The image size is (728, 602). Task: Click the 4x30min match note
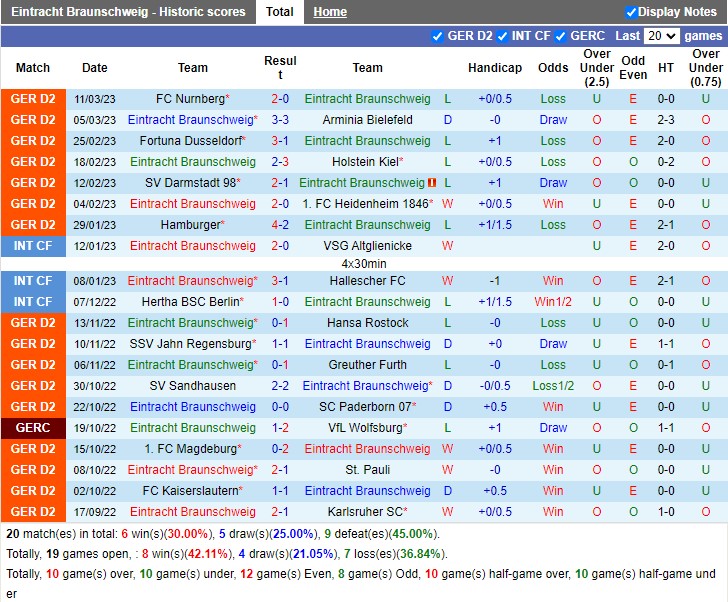[x=364, y=264]
